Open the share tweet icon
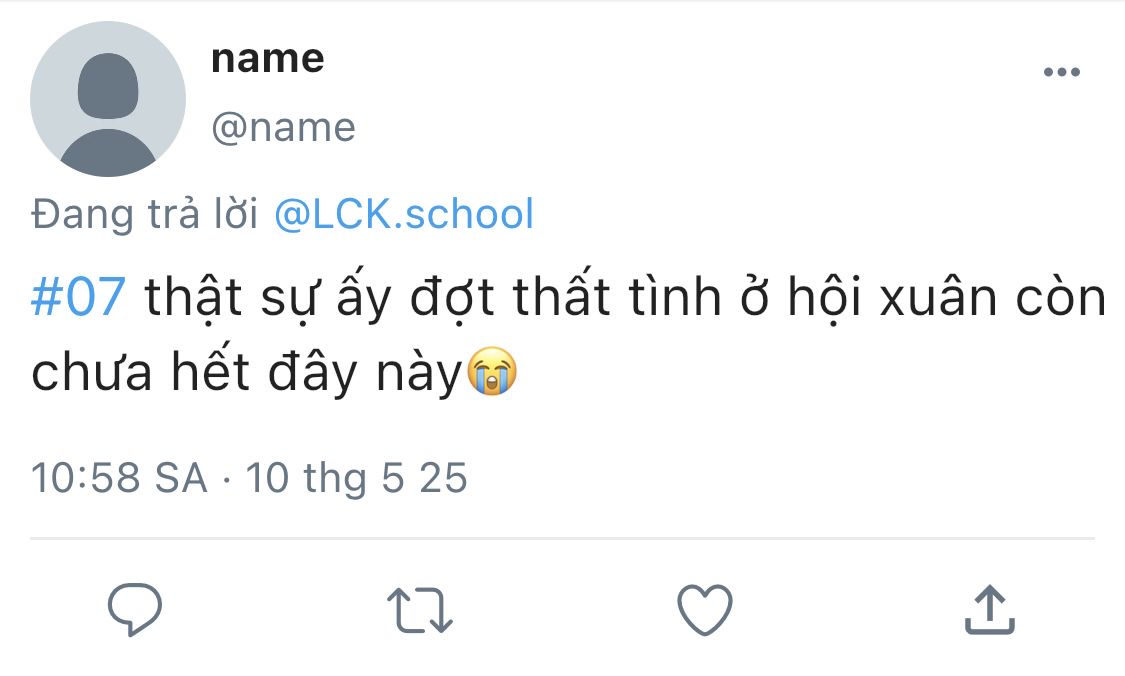Viewport: 1125px width, 676px height. coord(989,609)
